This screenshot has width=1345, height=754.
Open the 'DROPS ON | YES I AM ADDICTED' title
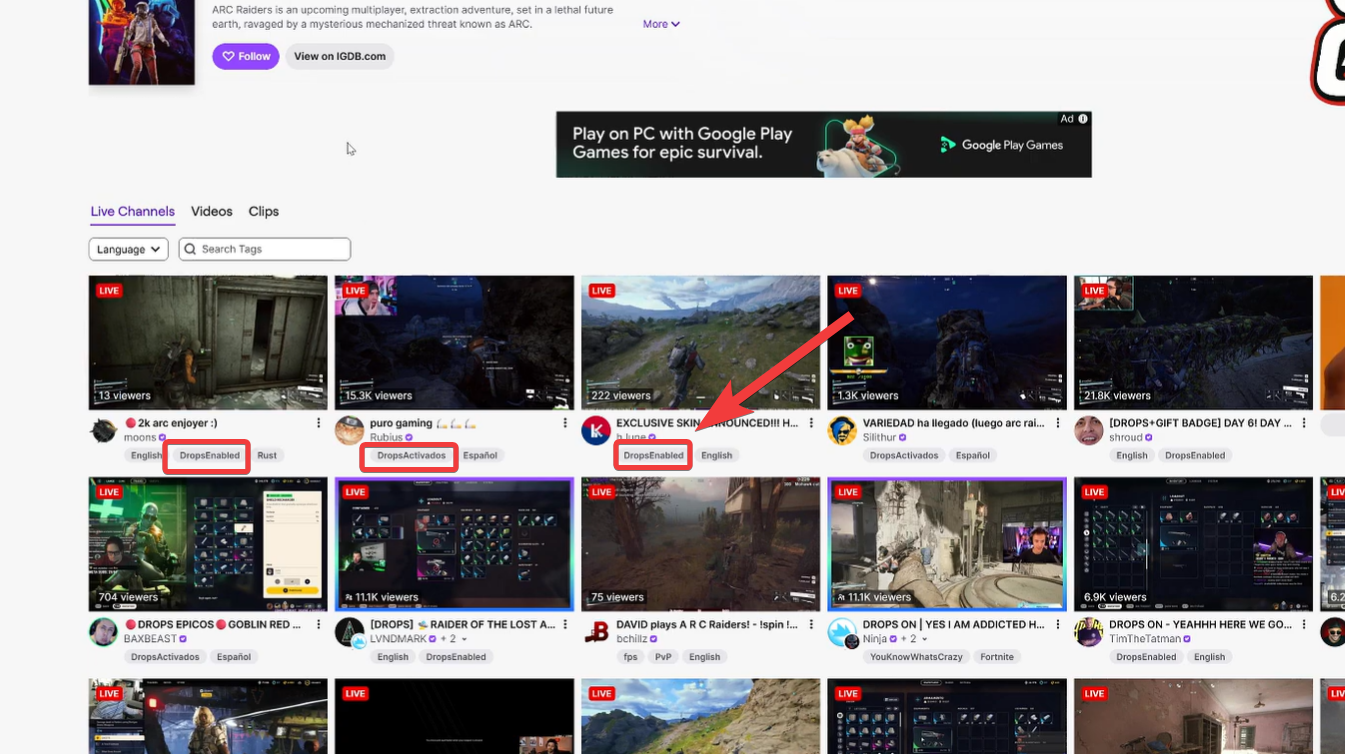pyautogui.click(x=953, y=625)
